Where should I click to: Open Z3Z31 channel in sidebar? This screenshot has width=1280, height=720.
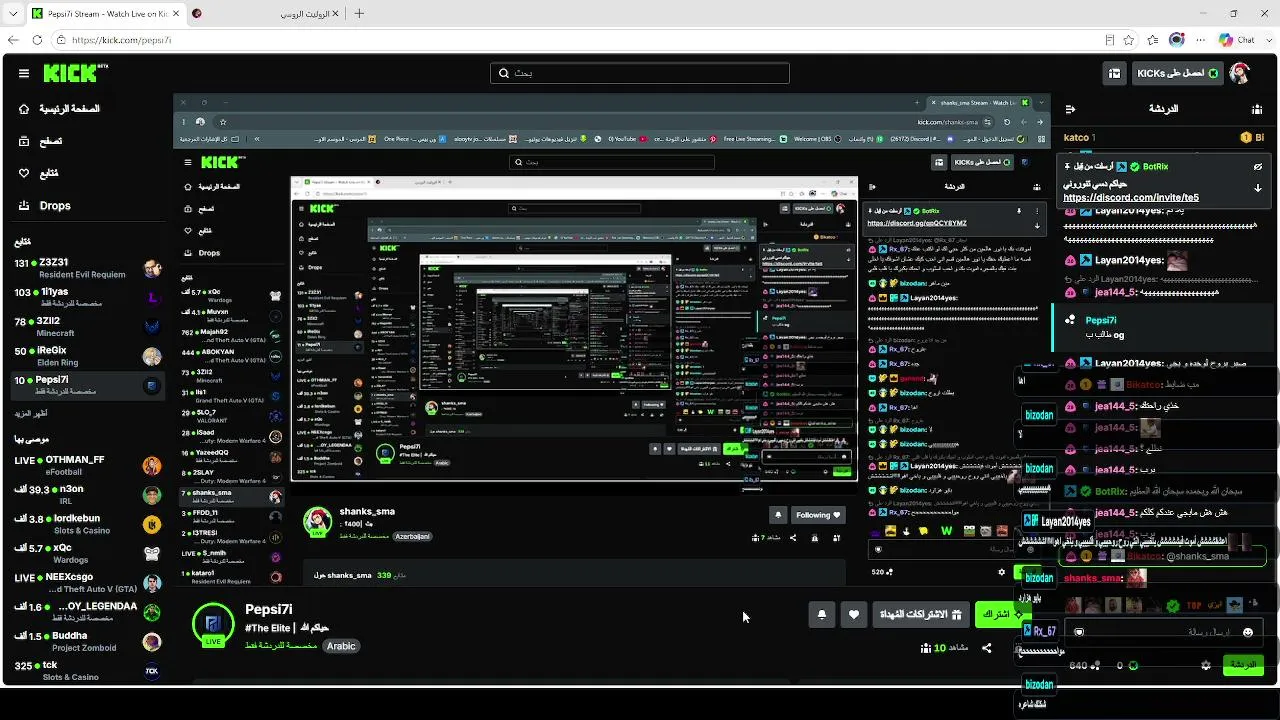pyautogui.click(x=86, y=268)
